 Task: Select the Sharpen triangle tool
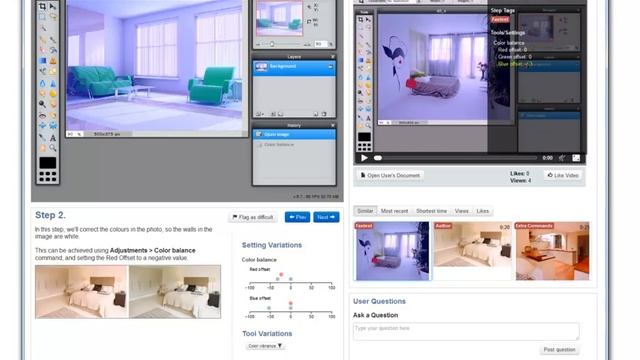53,83
